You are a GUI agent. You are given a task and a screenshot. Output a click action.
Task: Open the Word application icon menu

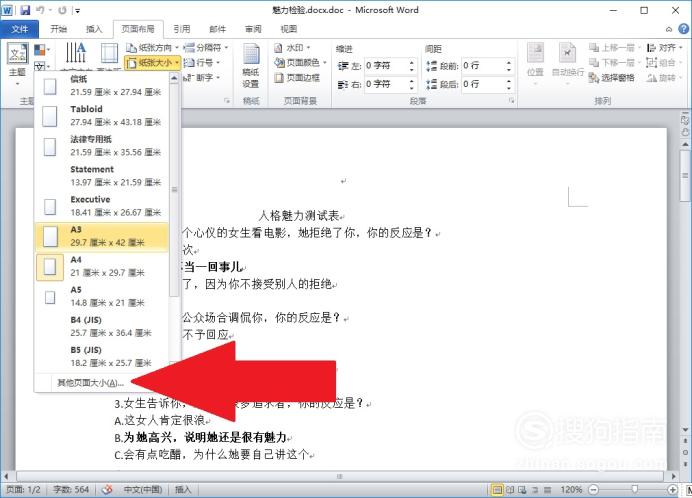point(8,10)
